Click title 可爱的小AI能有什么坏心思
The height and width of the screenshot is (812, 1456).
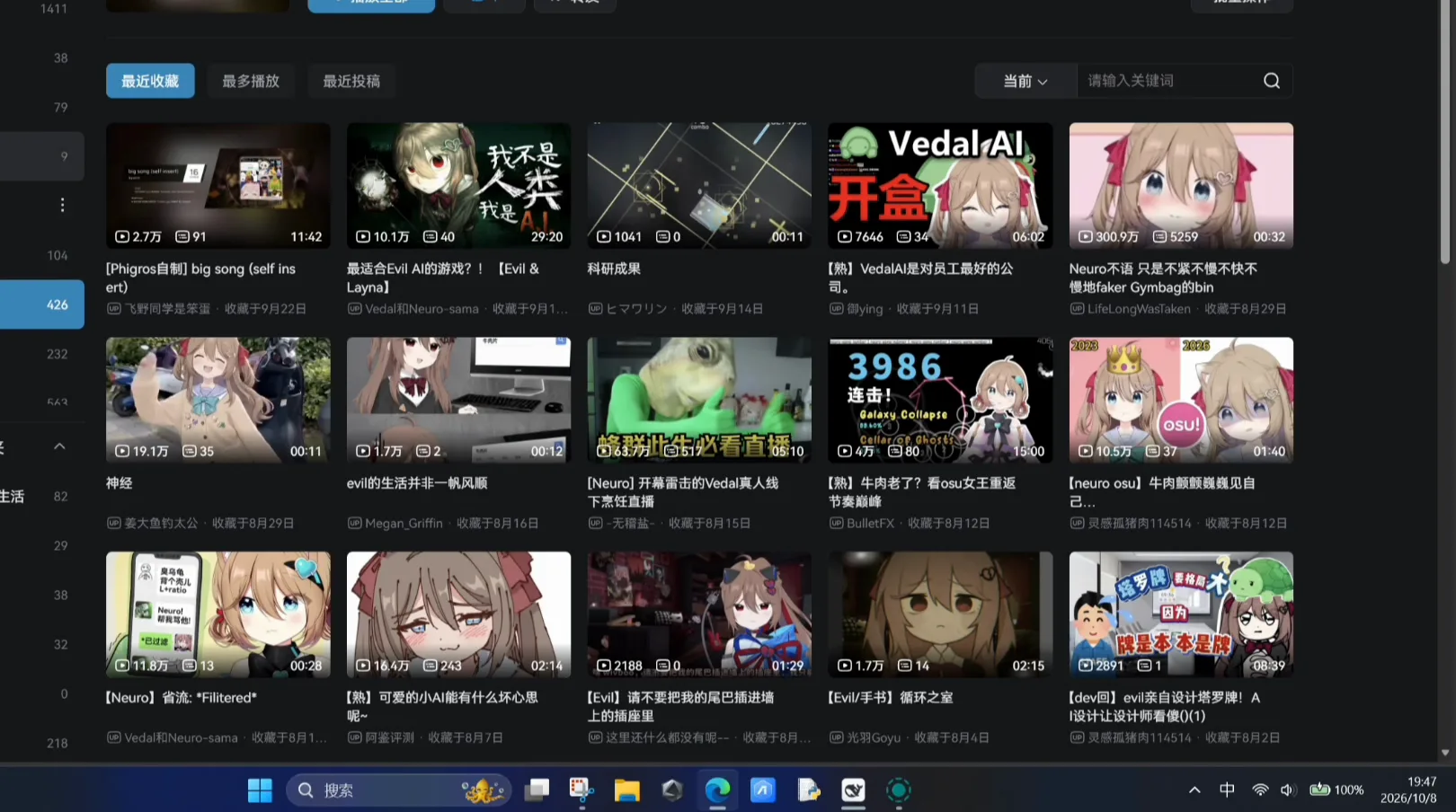tap(442, 706)
